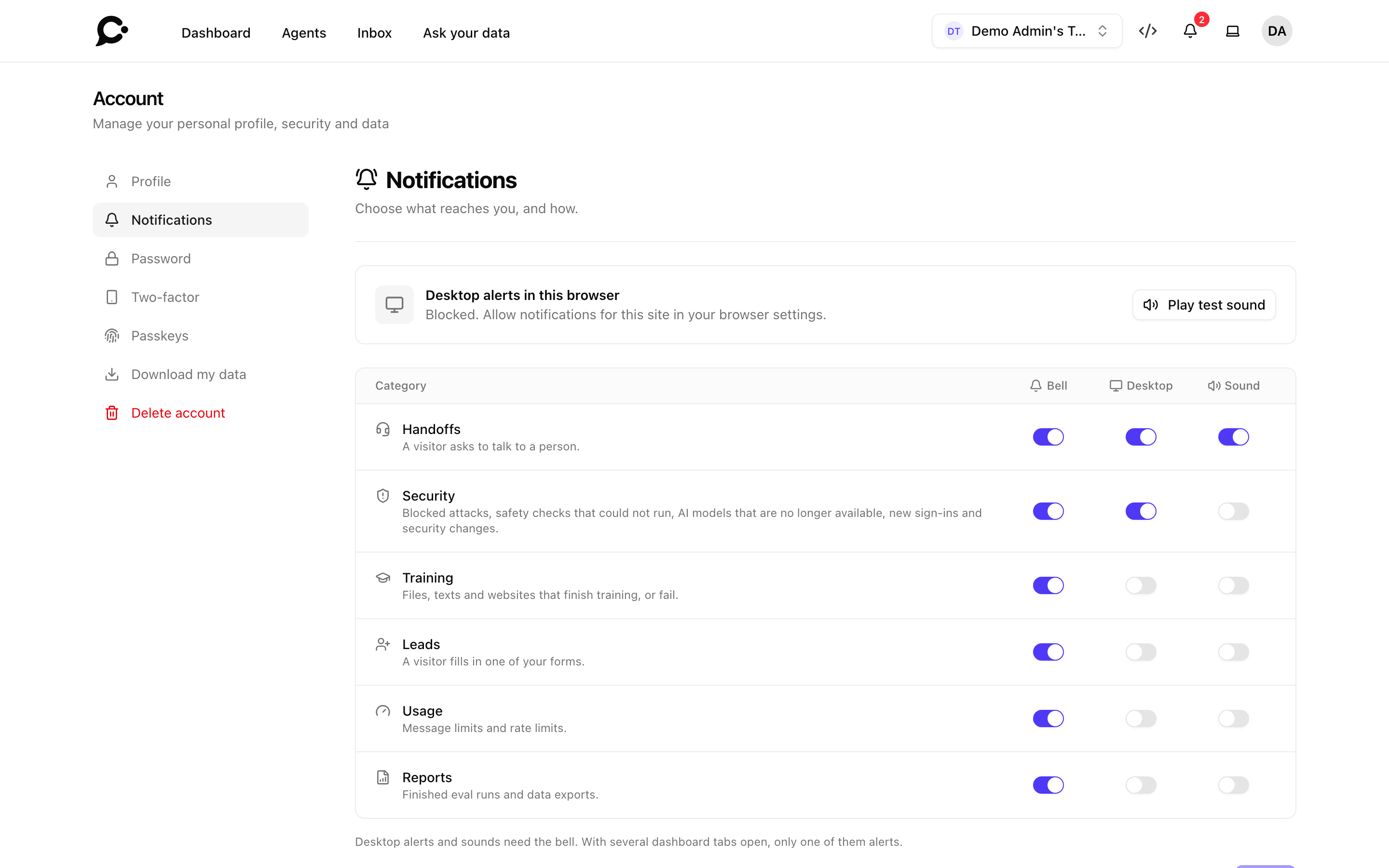Open the Two-factor settings section

(x=200, y=298)
